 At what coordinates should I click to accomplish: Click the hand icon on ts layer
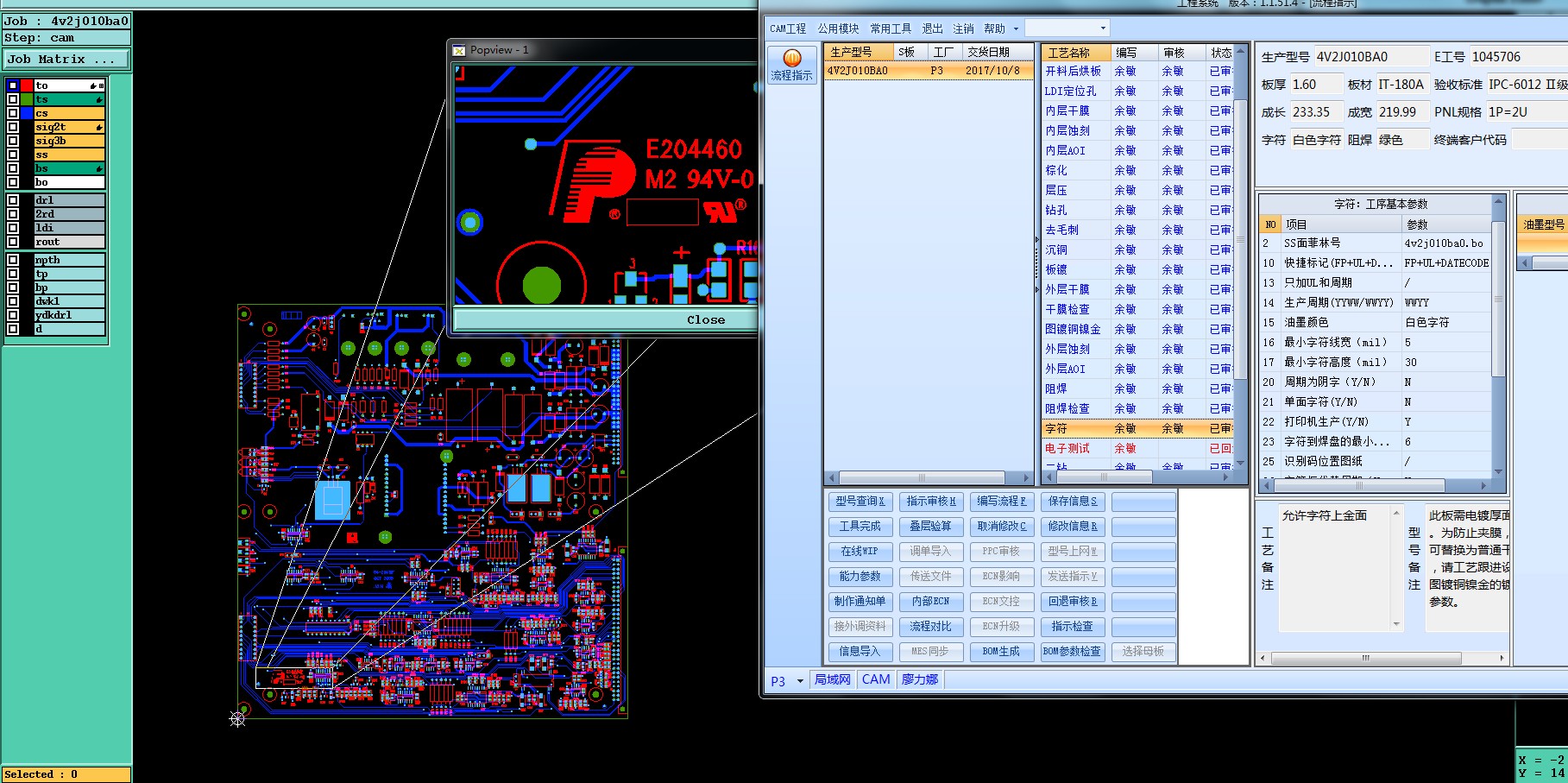[x=99, y=100]
